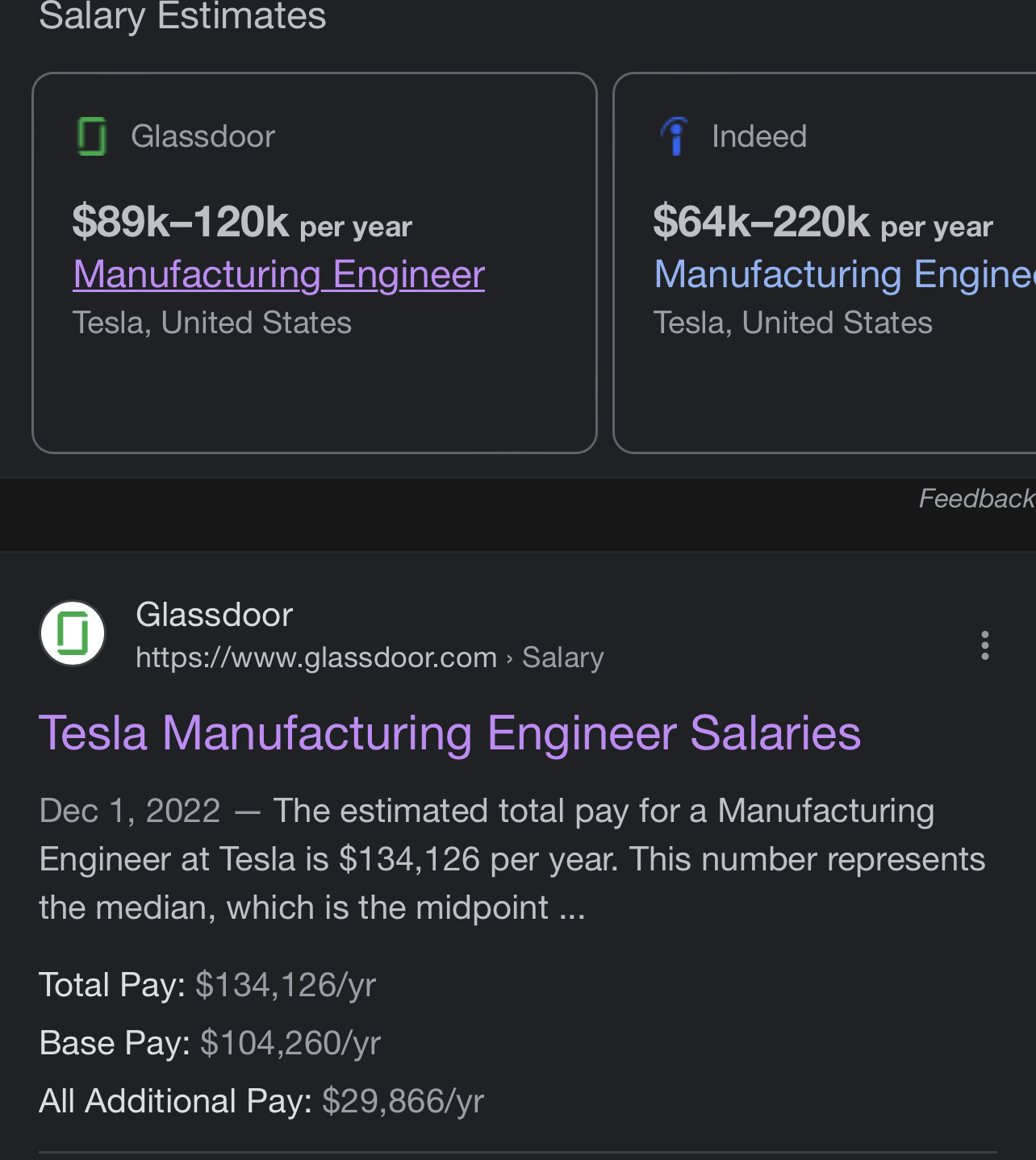Click the round Glassdoor favicon in the search result

click(73, 633)
